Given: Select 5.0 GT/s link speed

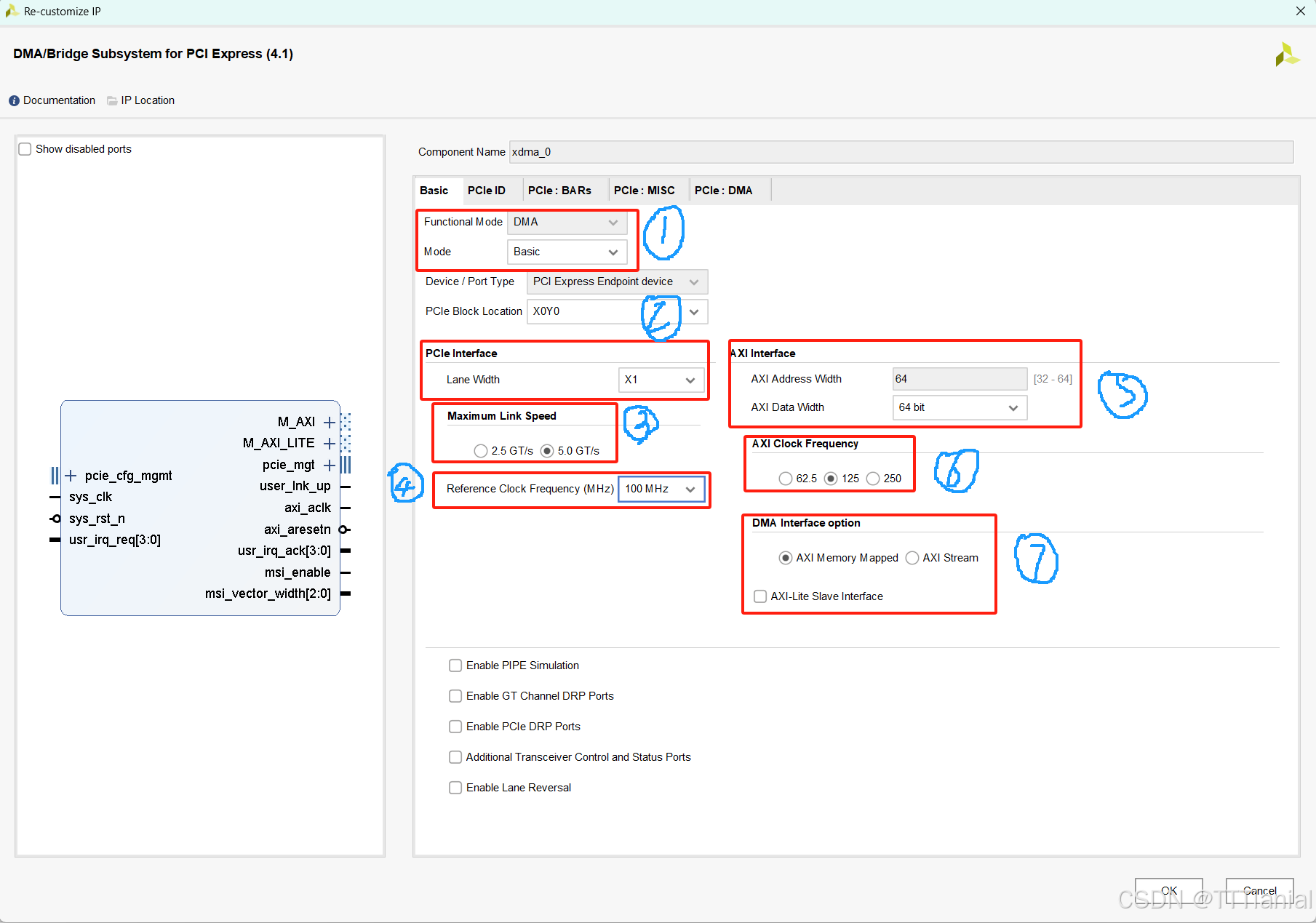Looking at the screenshot, I should (547, 451).
